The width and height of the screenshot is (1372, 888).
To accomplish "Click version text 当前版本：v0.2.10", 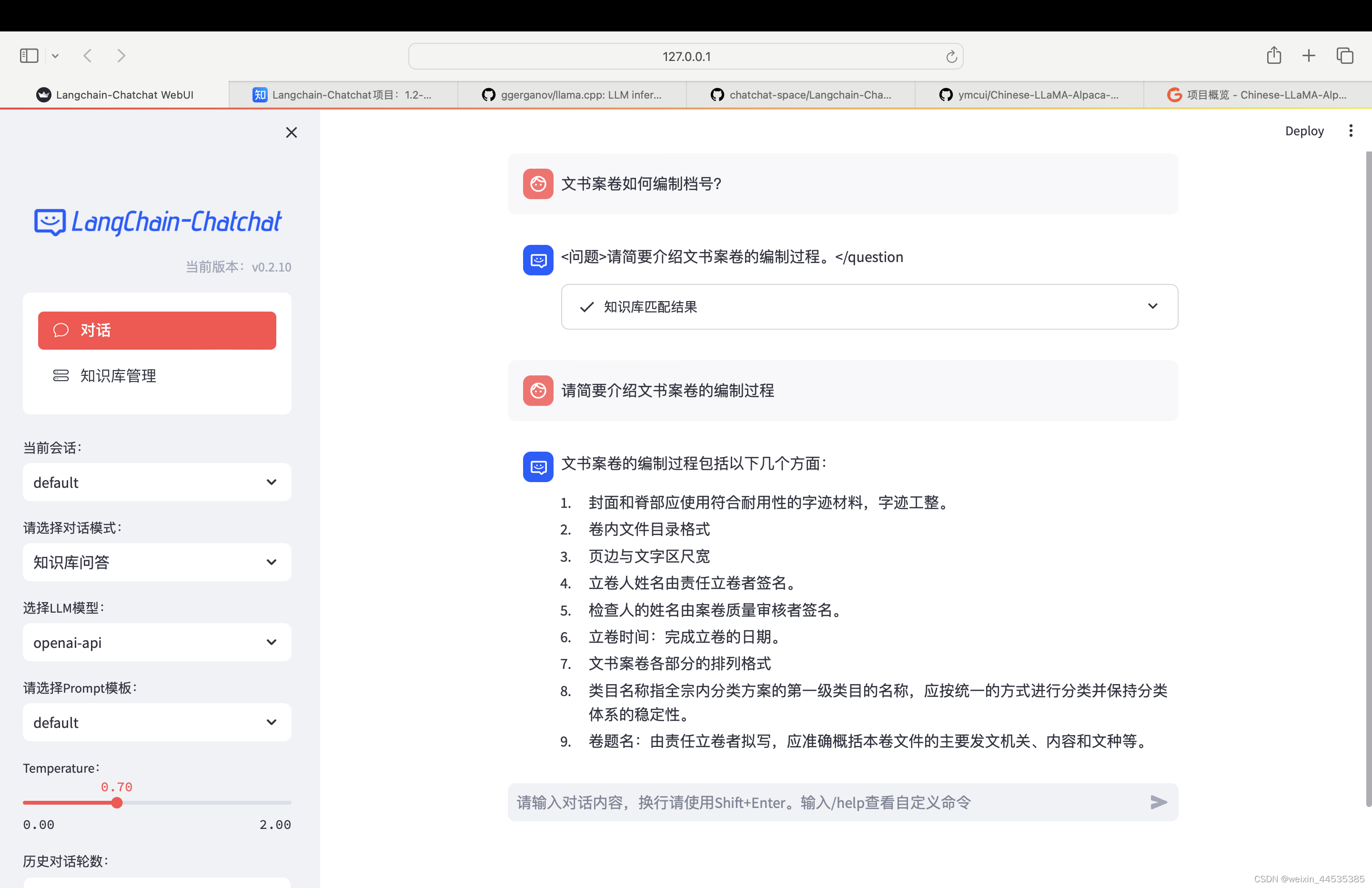I will (x=238, y=267).
